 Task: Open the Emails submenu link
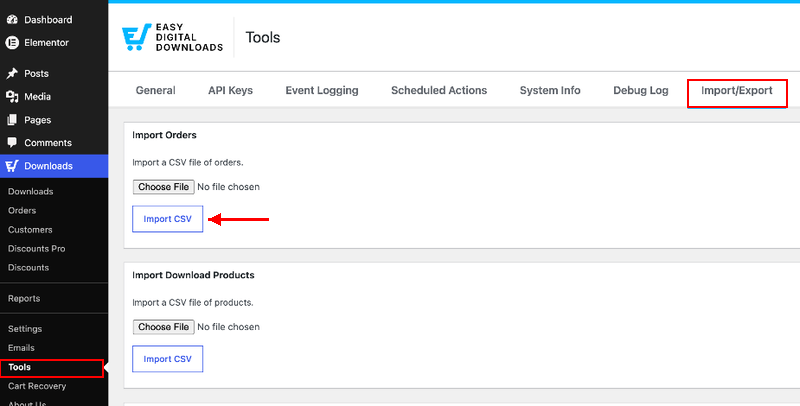tap(21, 348)
